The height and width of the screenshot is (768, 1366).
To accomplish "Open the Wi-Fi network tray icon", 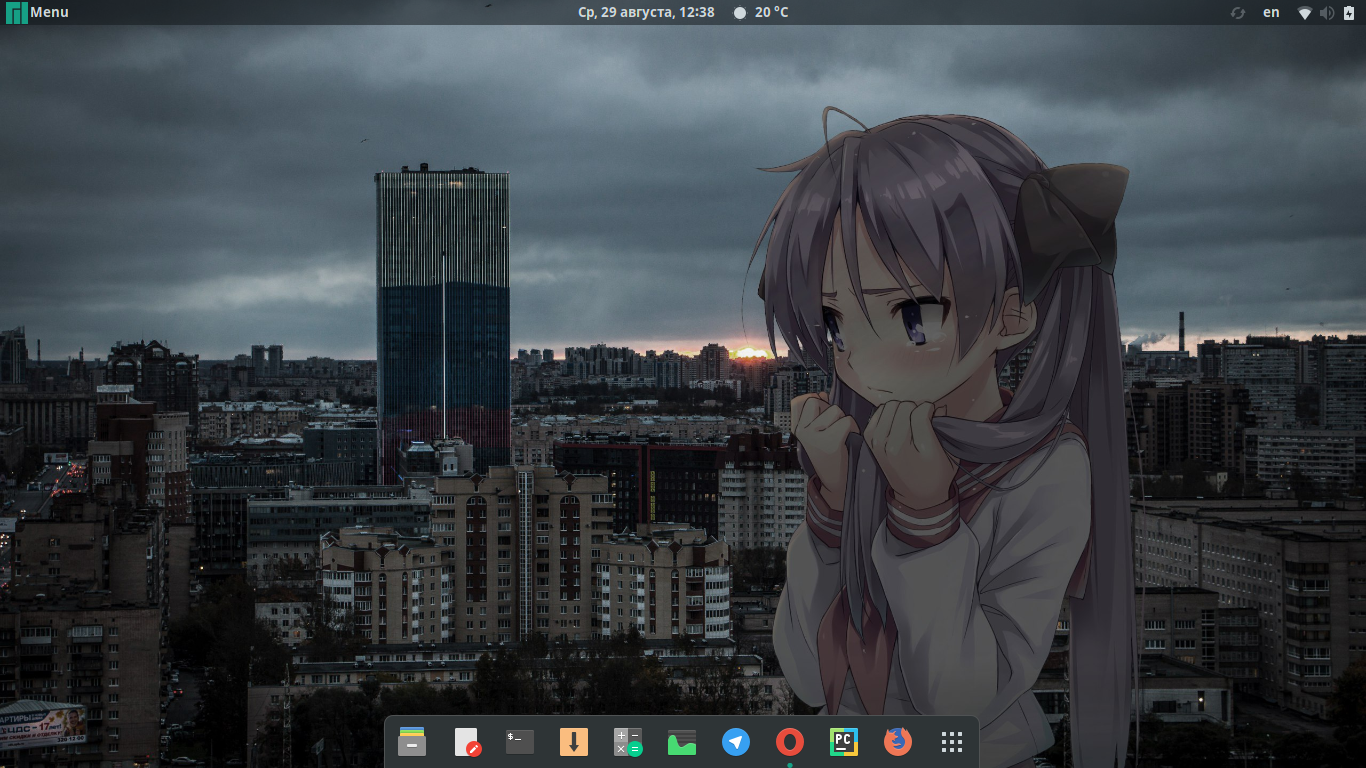I will pos(1305,13).
